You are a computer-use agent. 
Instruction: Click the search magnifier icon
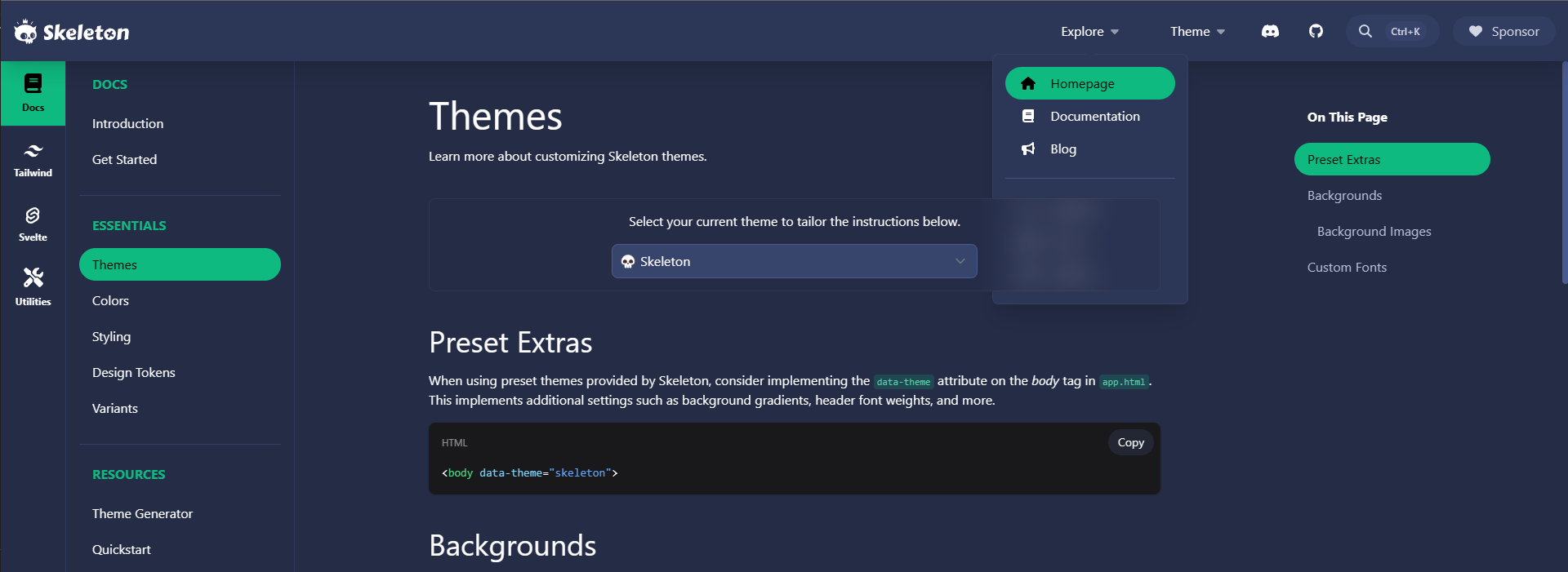pyautogui.click(x=1365, y=31)
